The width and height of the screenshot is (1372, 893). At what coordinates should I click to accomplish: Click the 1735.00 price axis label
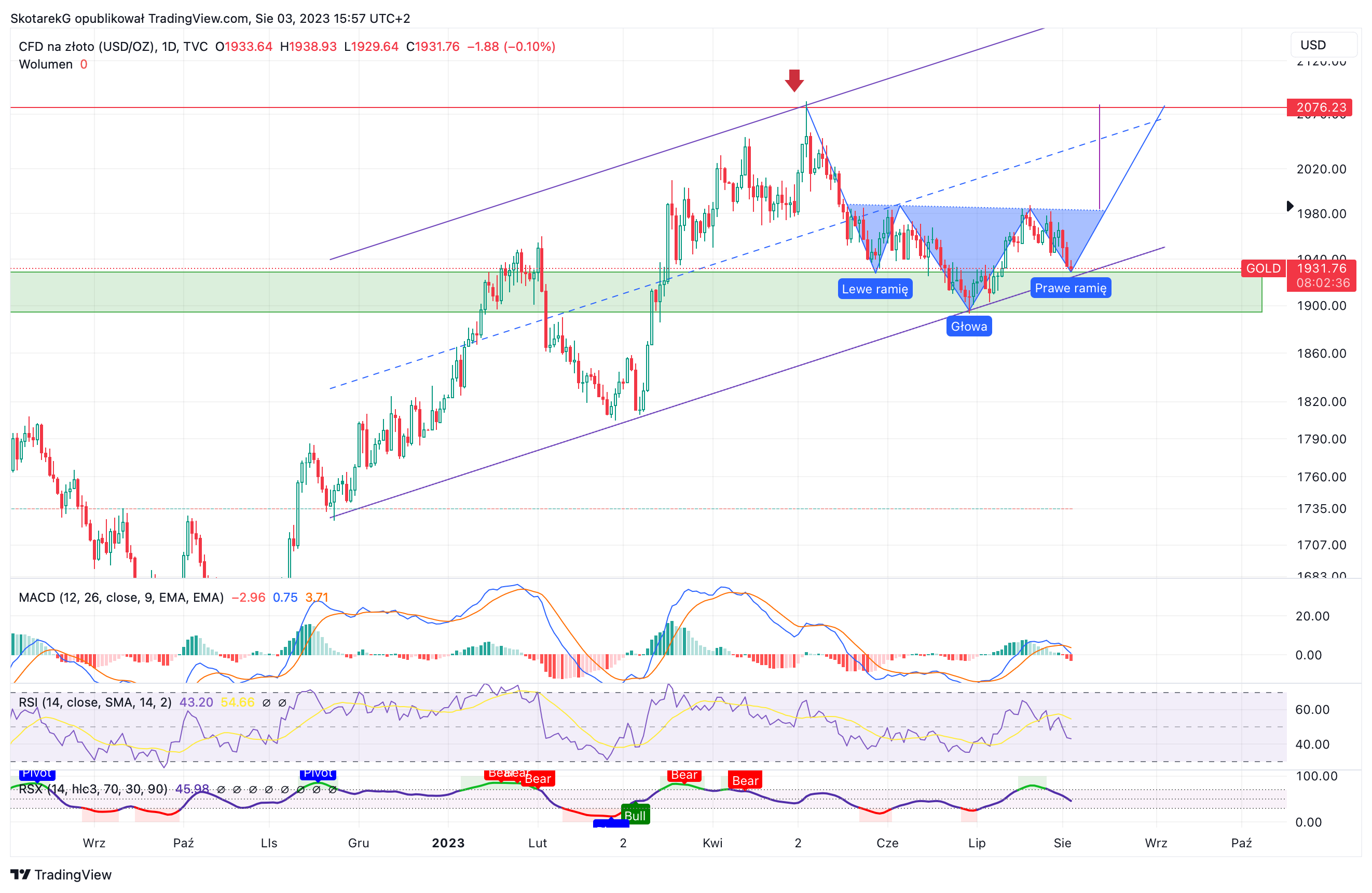pyautogui.click(x=1321, y=508)
